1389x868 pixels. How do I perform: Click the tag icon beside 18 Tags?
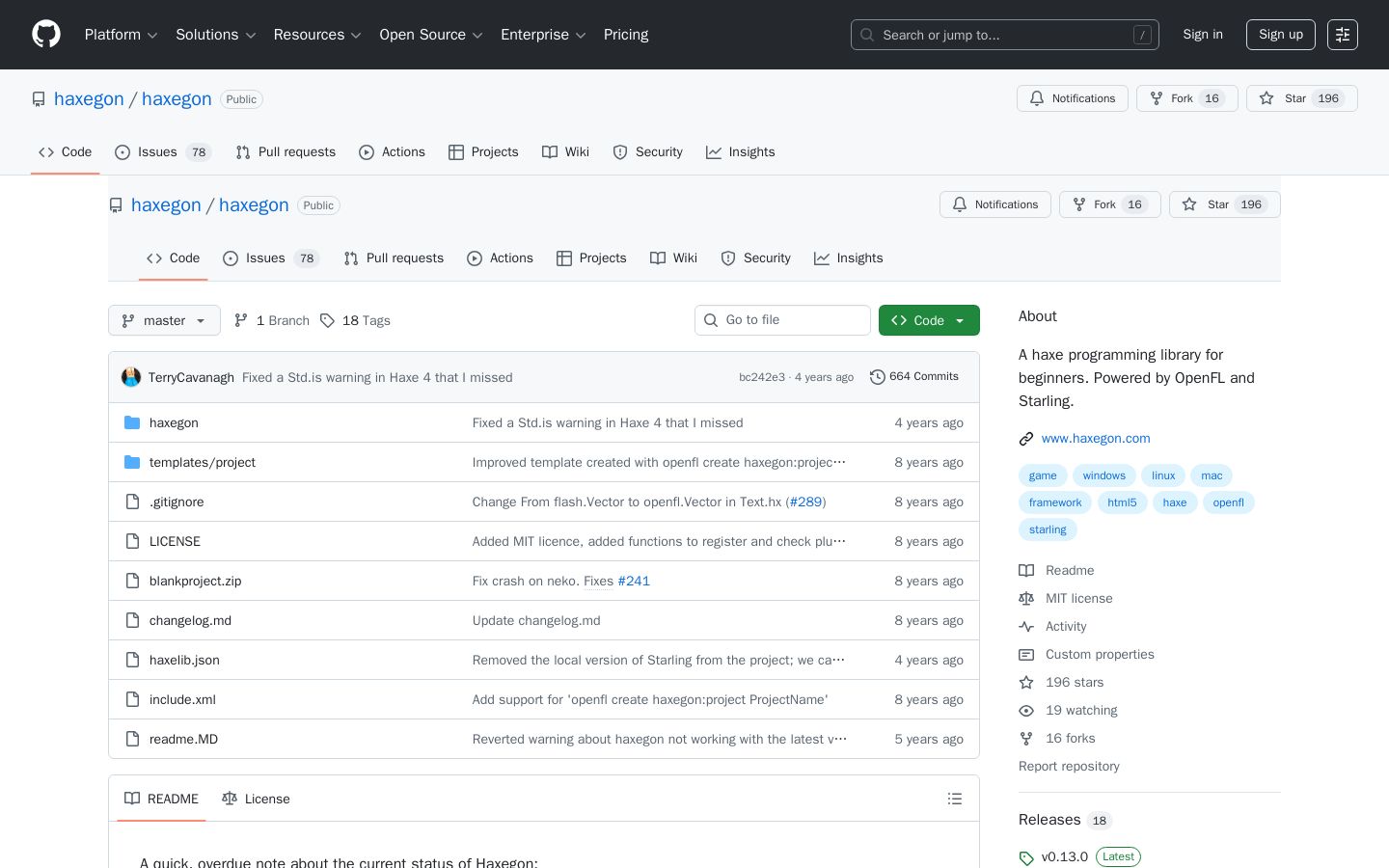pyautogui.click(x=328, y=320)
